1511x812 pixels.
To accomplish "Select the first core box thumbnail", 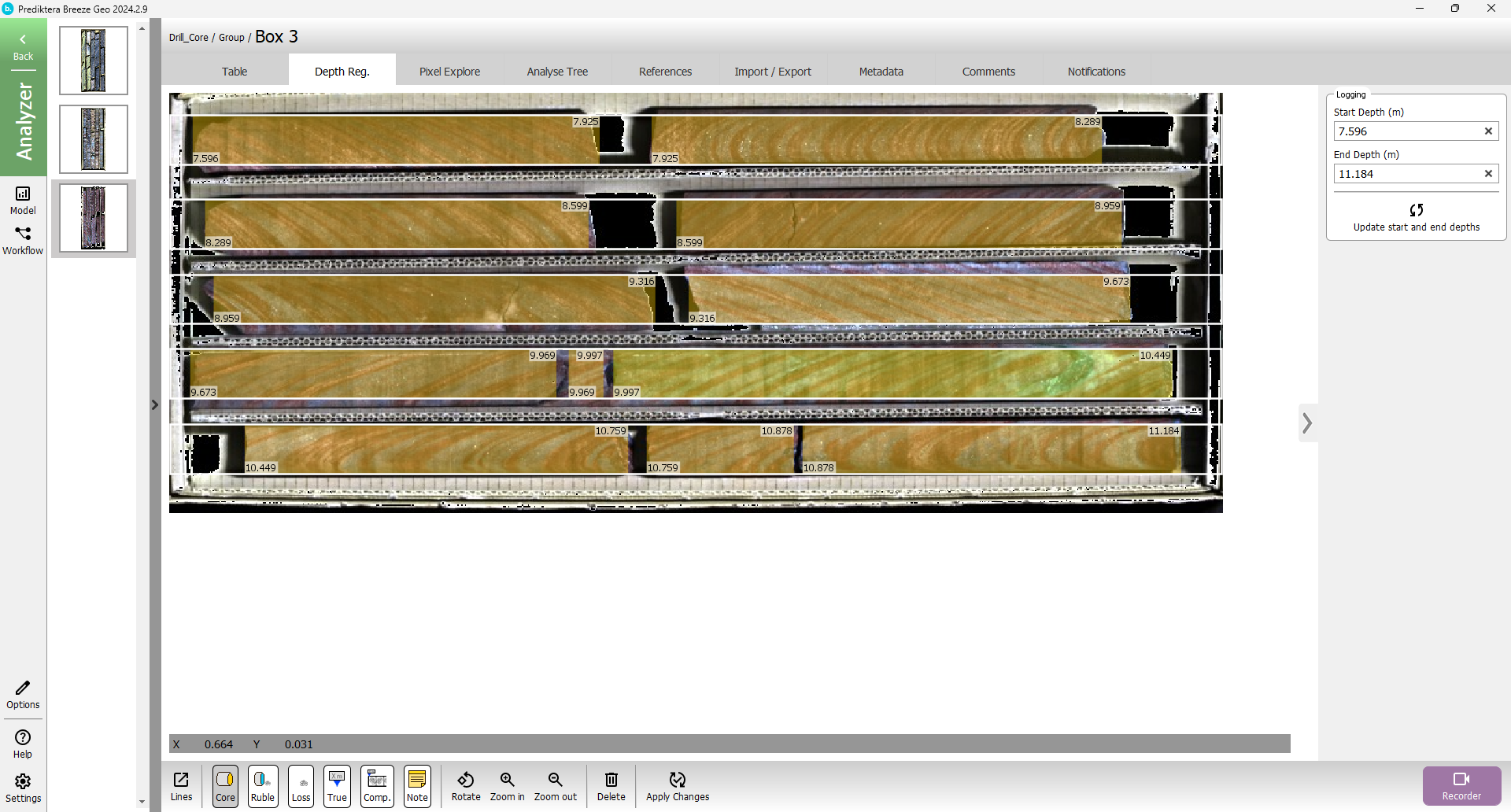I will pos(94,61).
